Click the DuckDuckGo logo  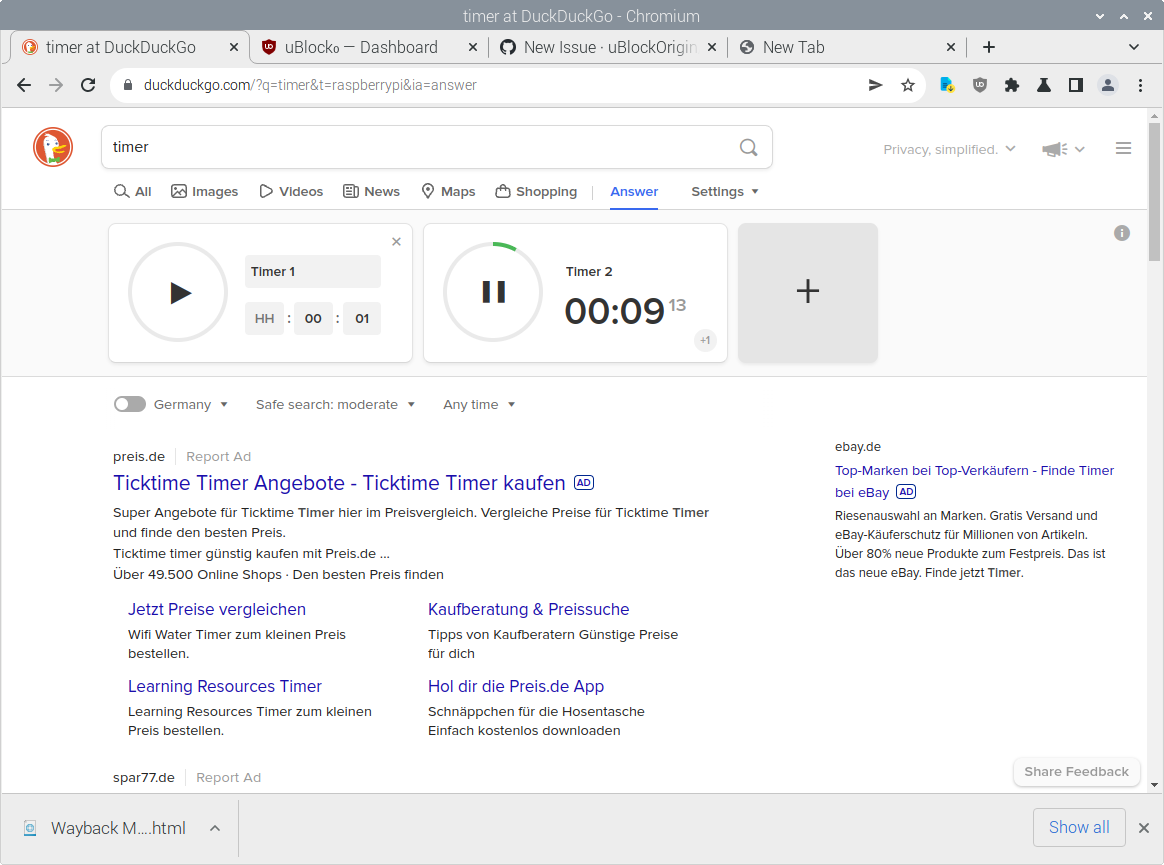pyautogui.click(x=52, y=147)
